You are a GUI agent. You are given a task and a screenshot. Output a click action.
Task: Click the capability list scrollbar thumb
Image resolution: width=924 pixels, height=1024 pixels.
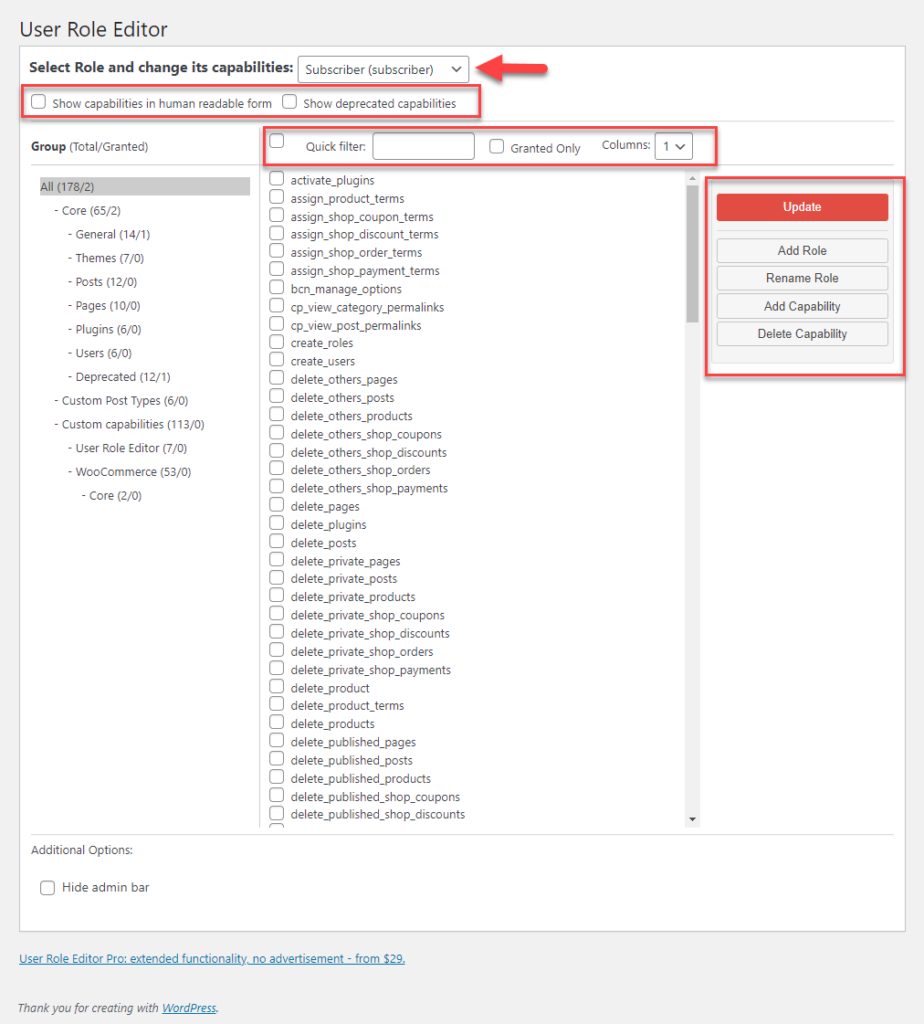point(692,253)
